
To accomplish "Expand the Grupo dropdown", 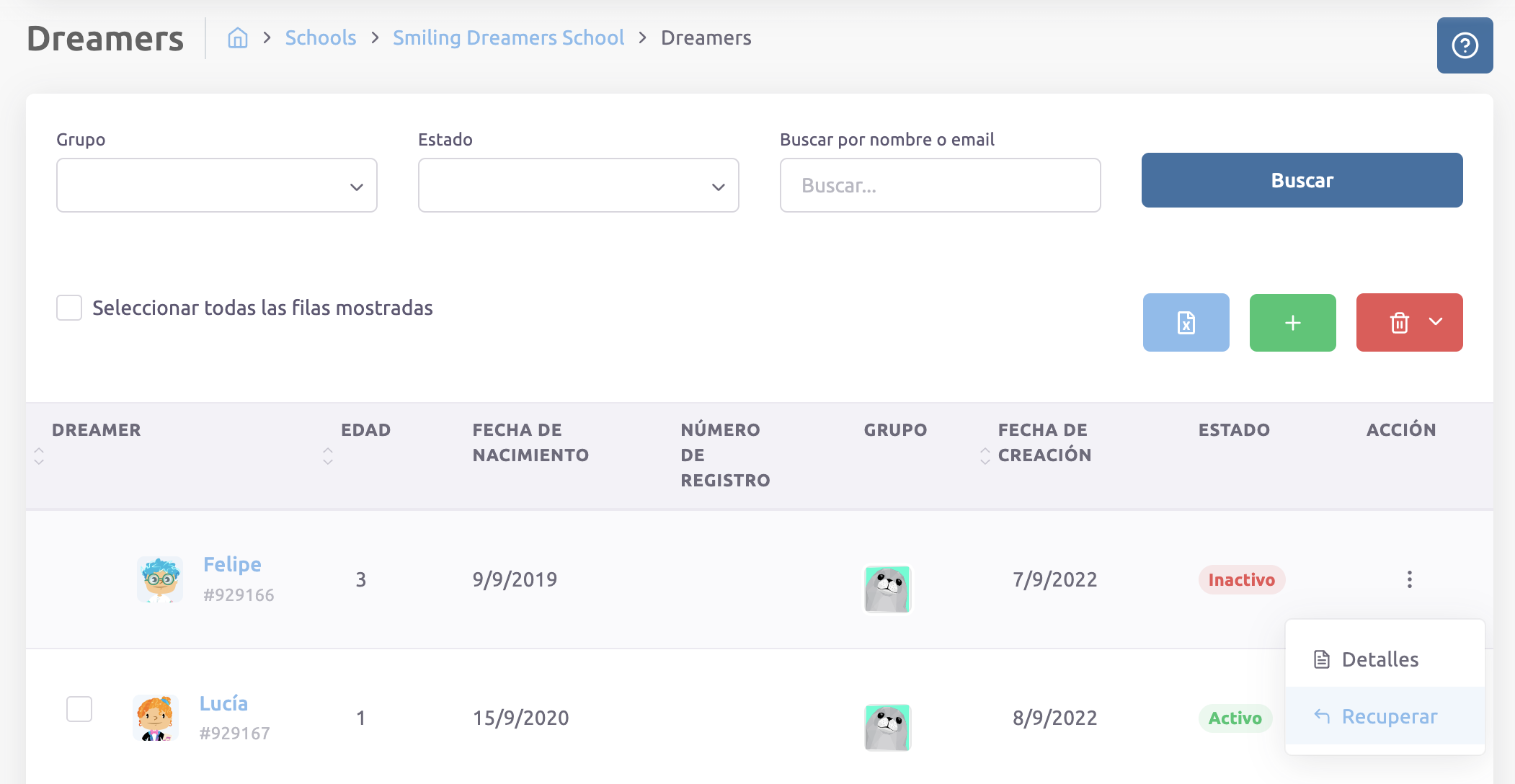I will 216,185.
